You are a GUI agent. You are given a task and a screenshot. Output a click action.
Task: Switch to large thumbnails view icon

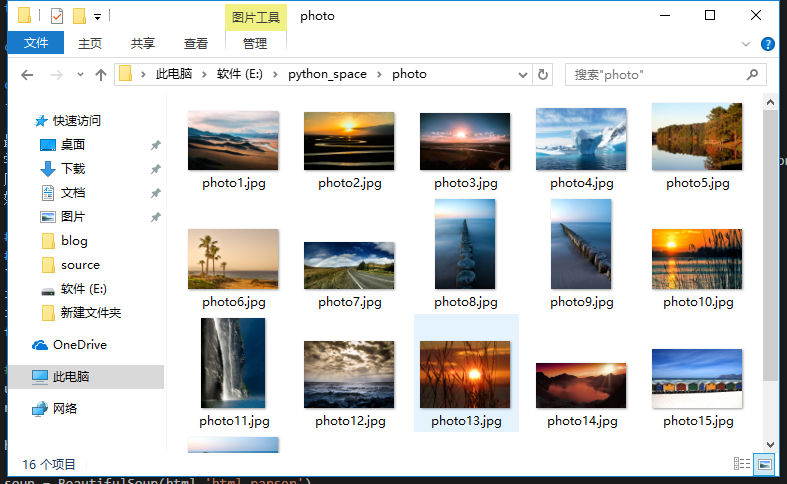pos(764,464)
